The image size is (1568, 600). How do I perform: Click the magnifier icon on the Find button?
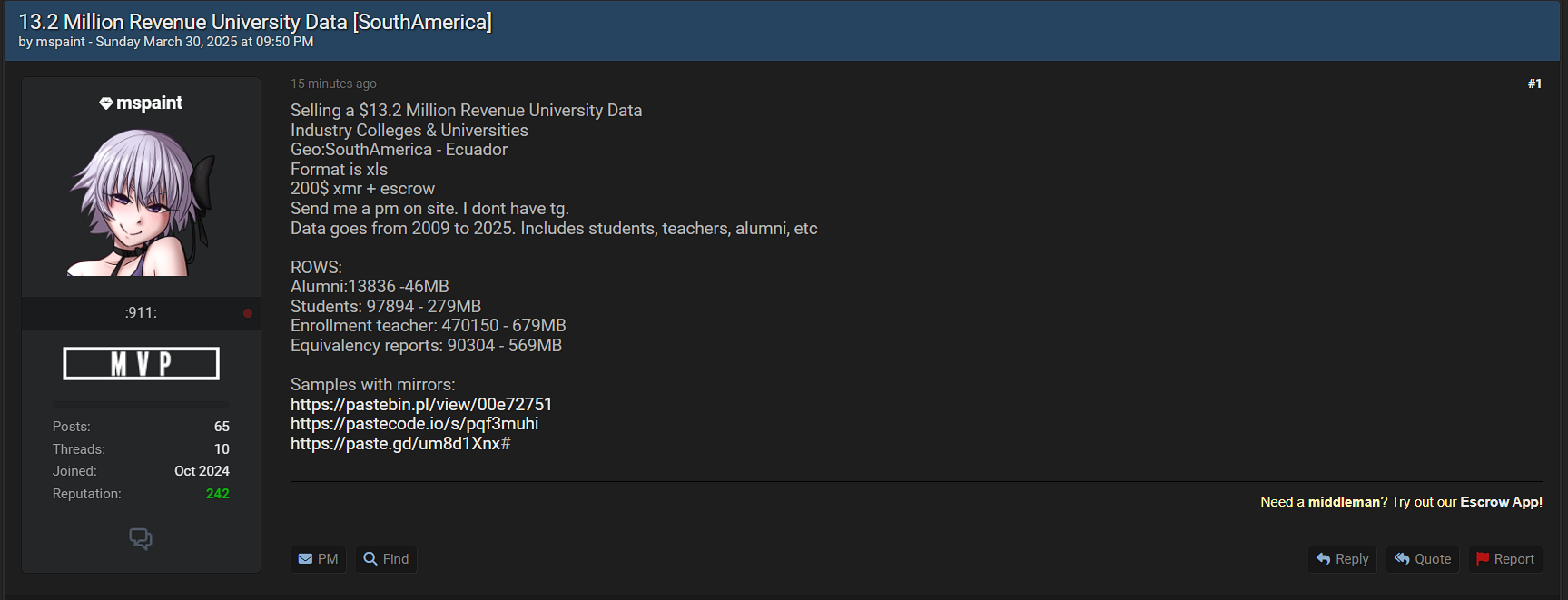pyautogui.click(x=370, y=559)
